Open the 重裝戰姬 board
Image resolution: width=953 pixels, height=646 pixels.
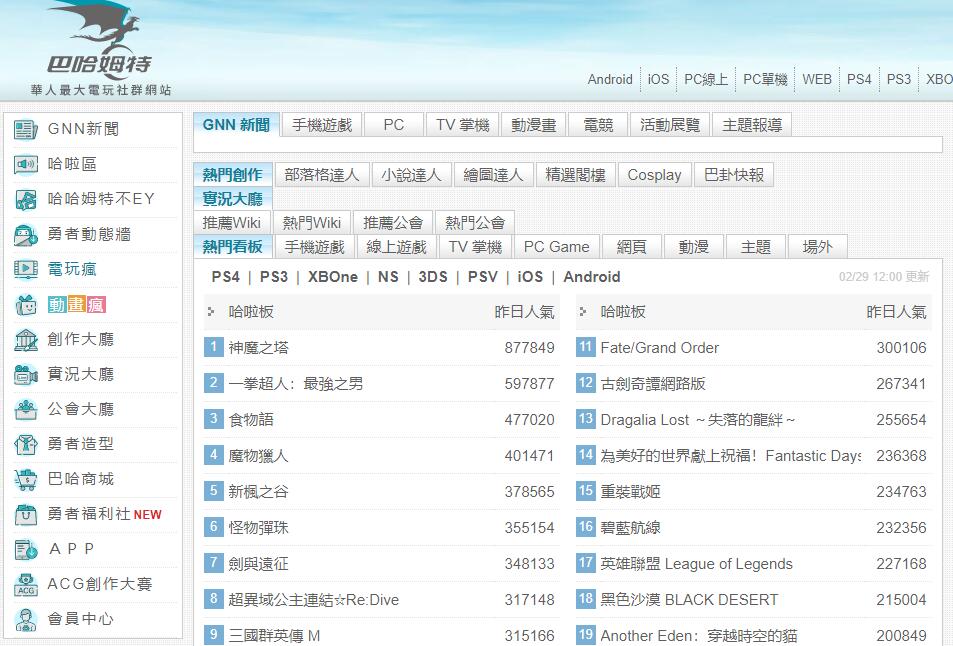(x=630, y=492)
